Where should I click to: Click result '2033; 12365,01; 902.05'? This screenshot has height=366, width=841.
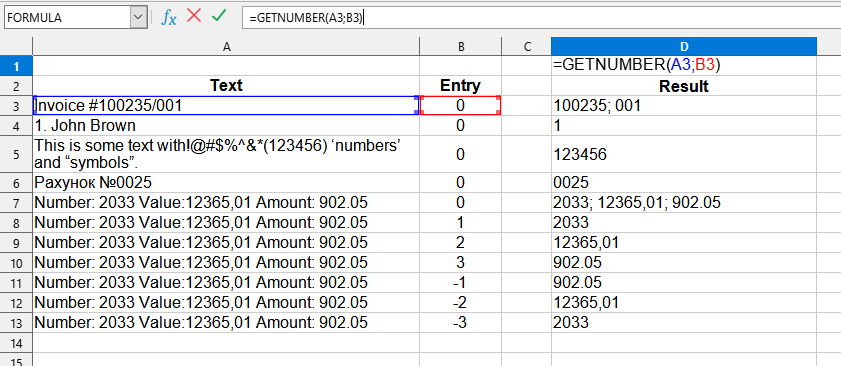click(x=684, y=203)
